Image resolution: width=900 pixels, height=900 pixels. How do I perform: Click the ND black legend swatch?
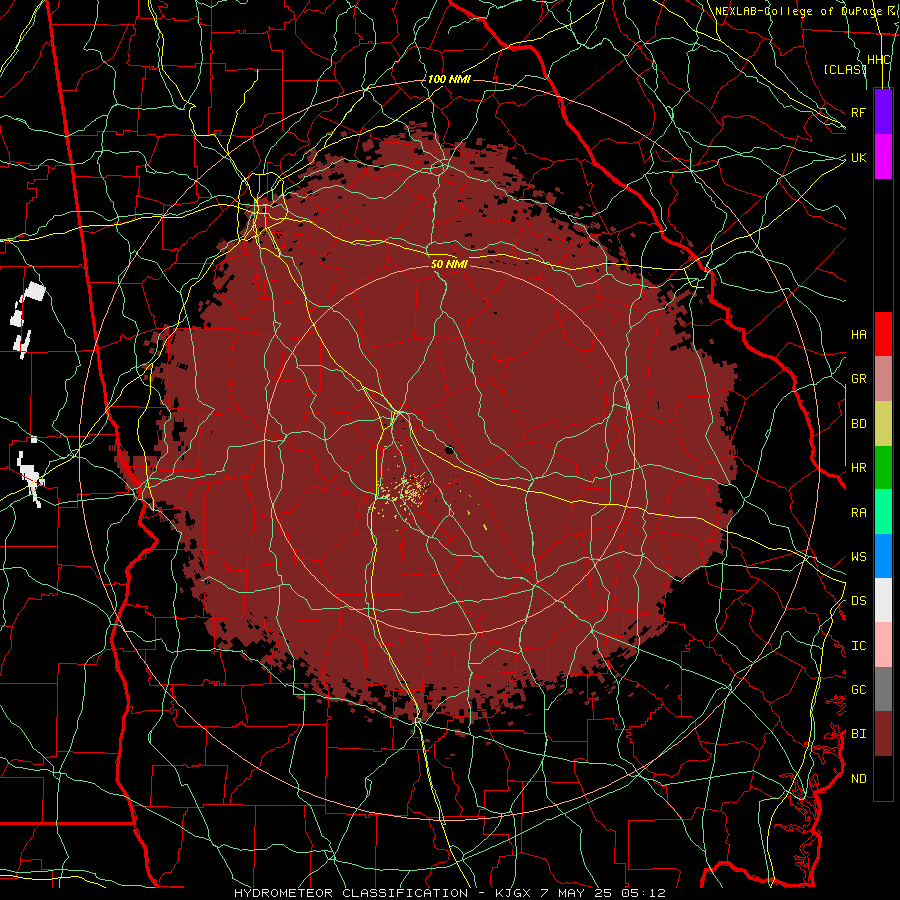883,778
